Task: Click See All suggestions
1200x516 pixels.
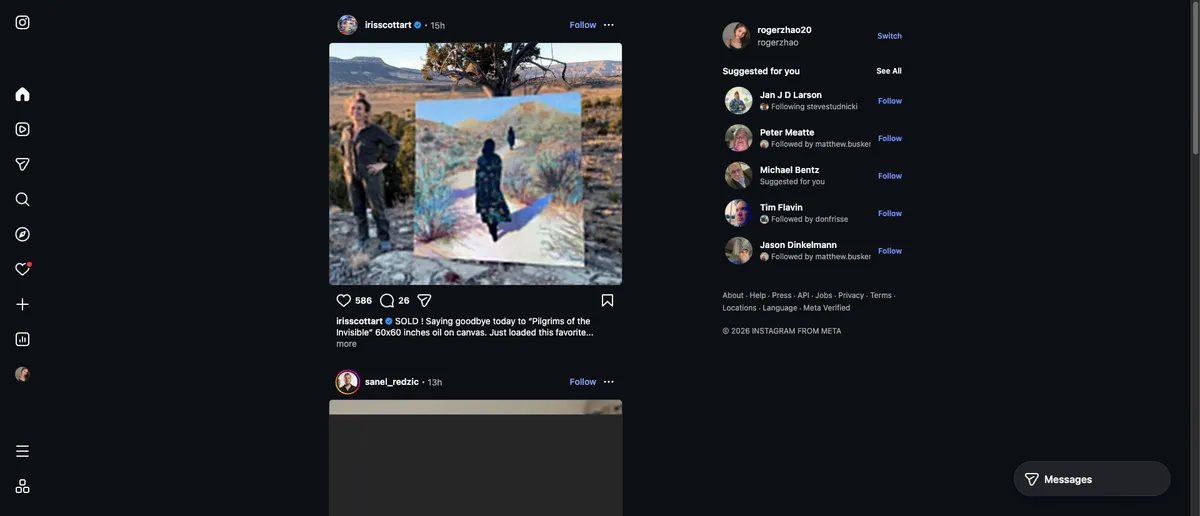Action: pos(888,71)
